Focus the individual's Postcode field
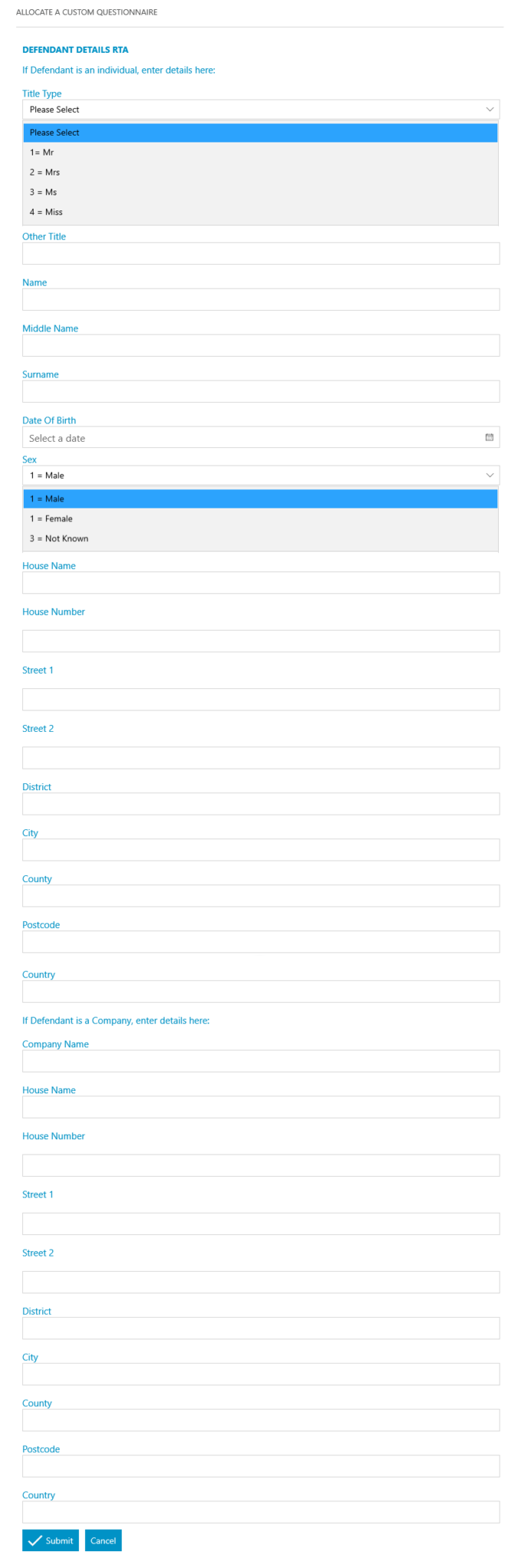 [260, 942]
